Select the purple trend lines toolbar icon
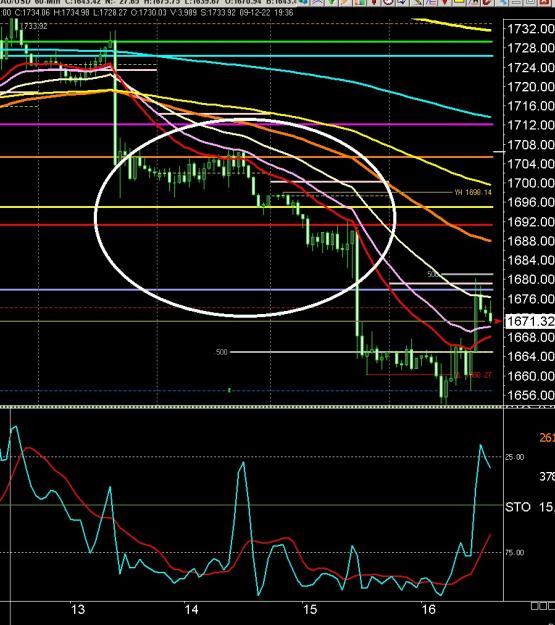Image resolution: width=555 pixels, height=625 pixels. [431, 2]
